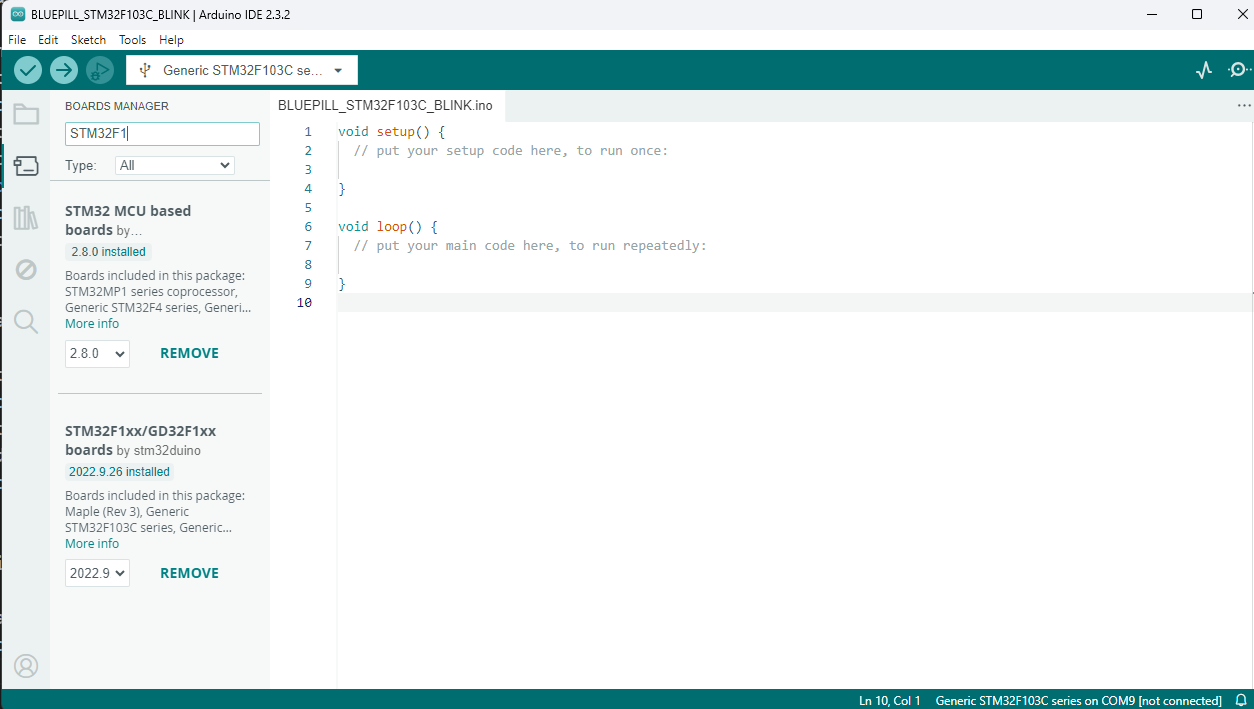Click the 2.8.0 installed badge
Image resolution: width=1254 pixels, height=709 pixels.
pyautogui.click(x=108, y=252)
